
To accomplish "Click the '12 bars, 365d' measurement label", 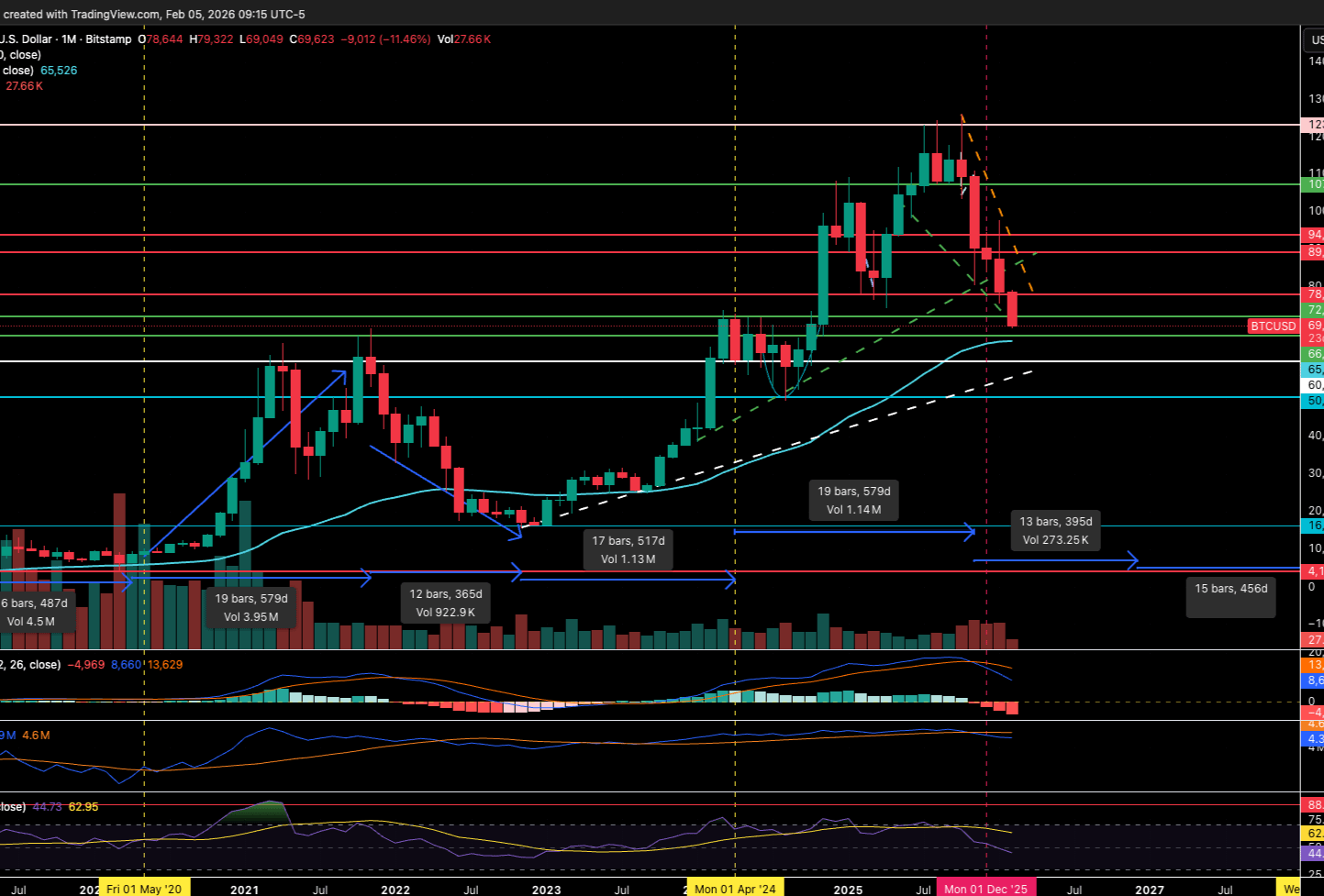I will pyautogui.click(x=445, y=603).
